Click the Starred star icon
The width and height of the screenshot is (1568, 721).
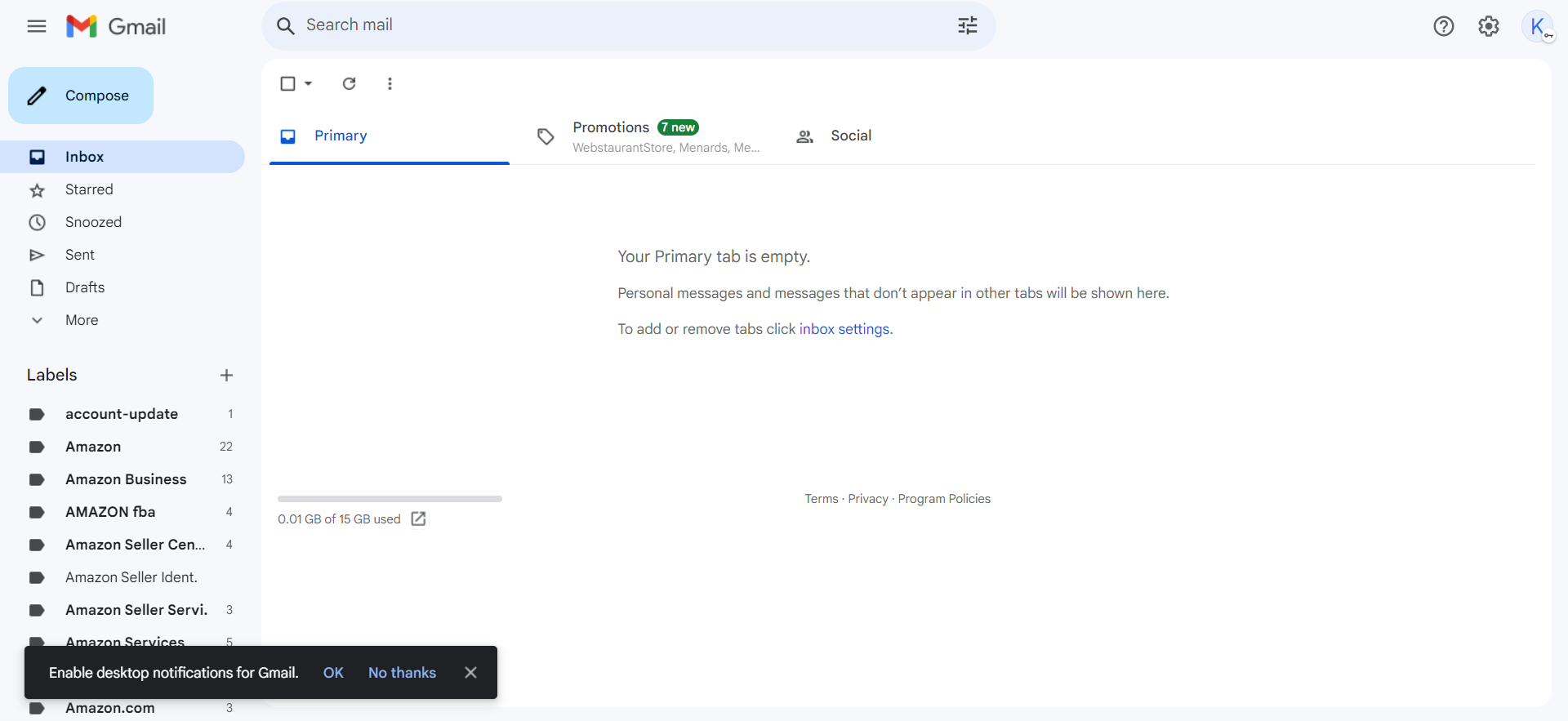pyautogui.click(x=37, y=190)
